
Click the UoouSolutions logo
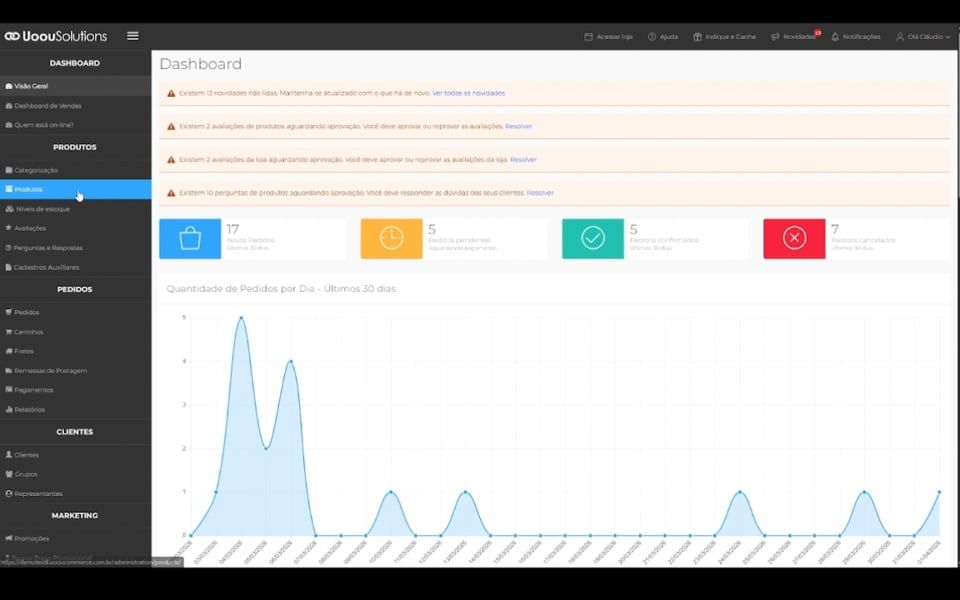coord(56,36)
